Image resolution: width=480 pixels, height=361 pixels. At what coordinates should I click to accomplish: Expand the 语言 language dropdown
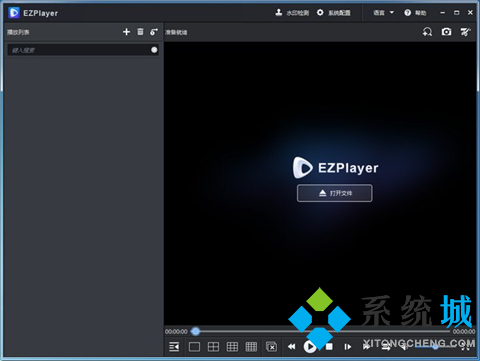point(383,13)
